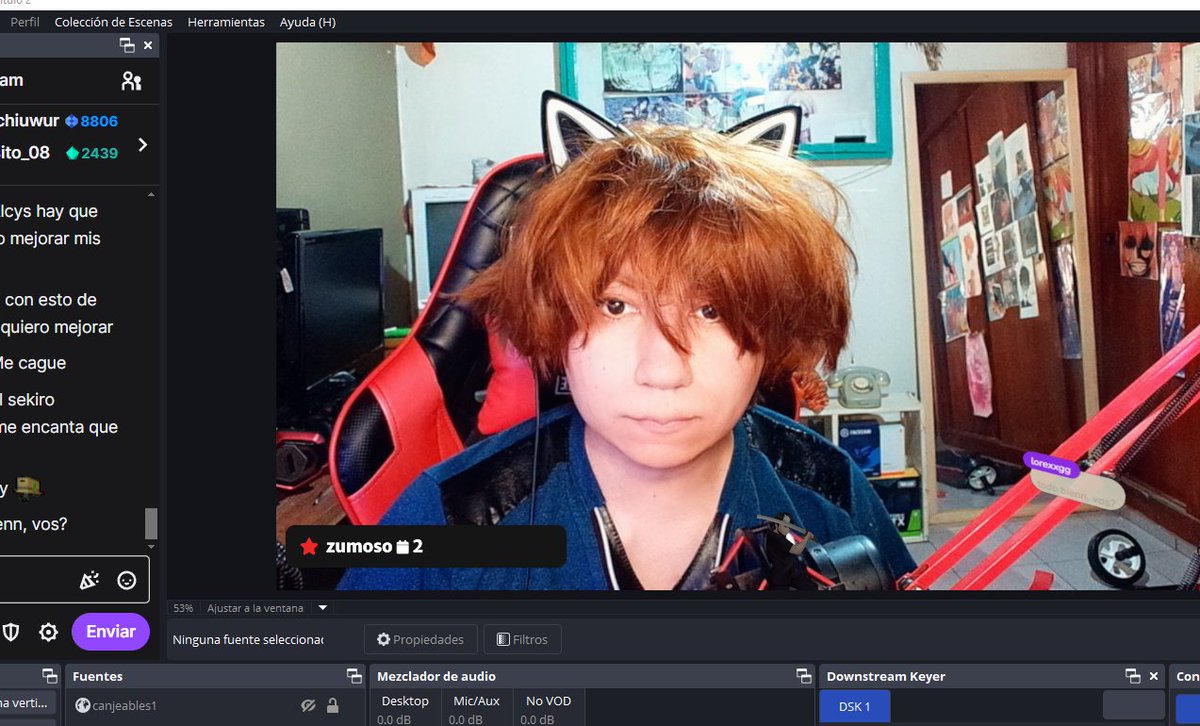Click the Mic/Aux audio channel label

pyautogui.click(x=476, y=701)
